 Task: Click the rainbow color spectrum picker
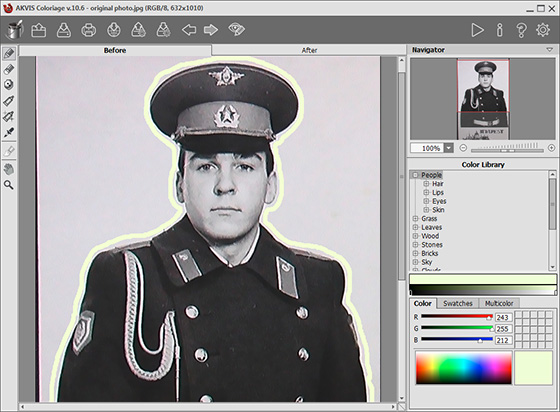pyautogui.click(x=464, y=368)
